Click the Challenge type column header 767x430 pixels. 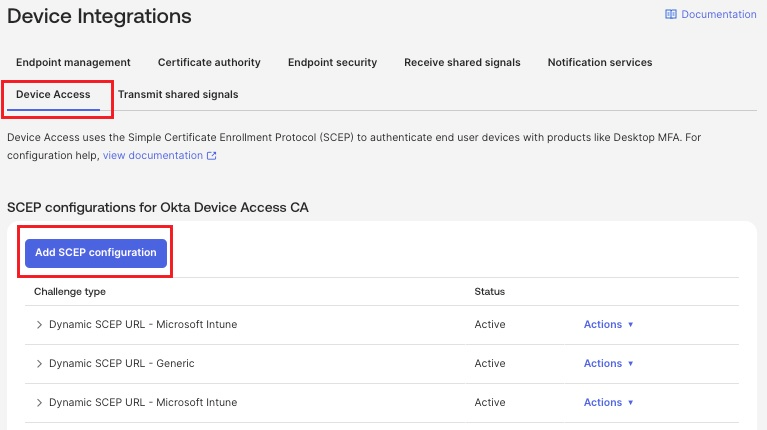[69, 292]
